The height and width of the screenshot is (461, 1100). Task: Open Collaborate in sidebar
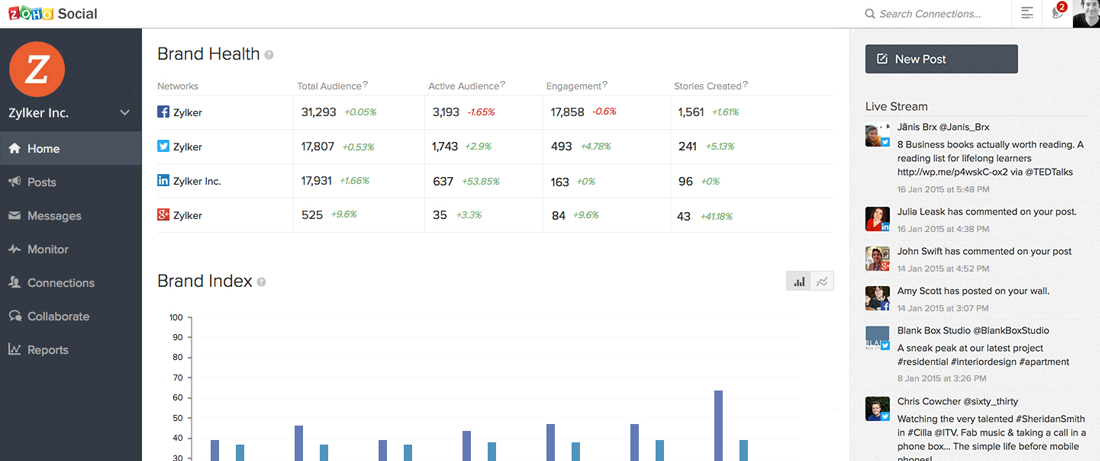(x=71, y=316)
